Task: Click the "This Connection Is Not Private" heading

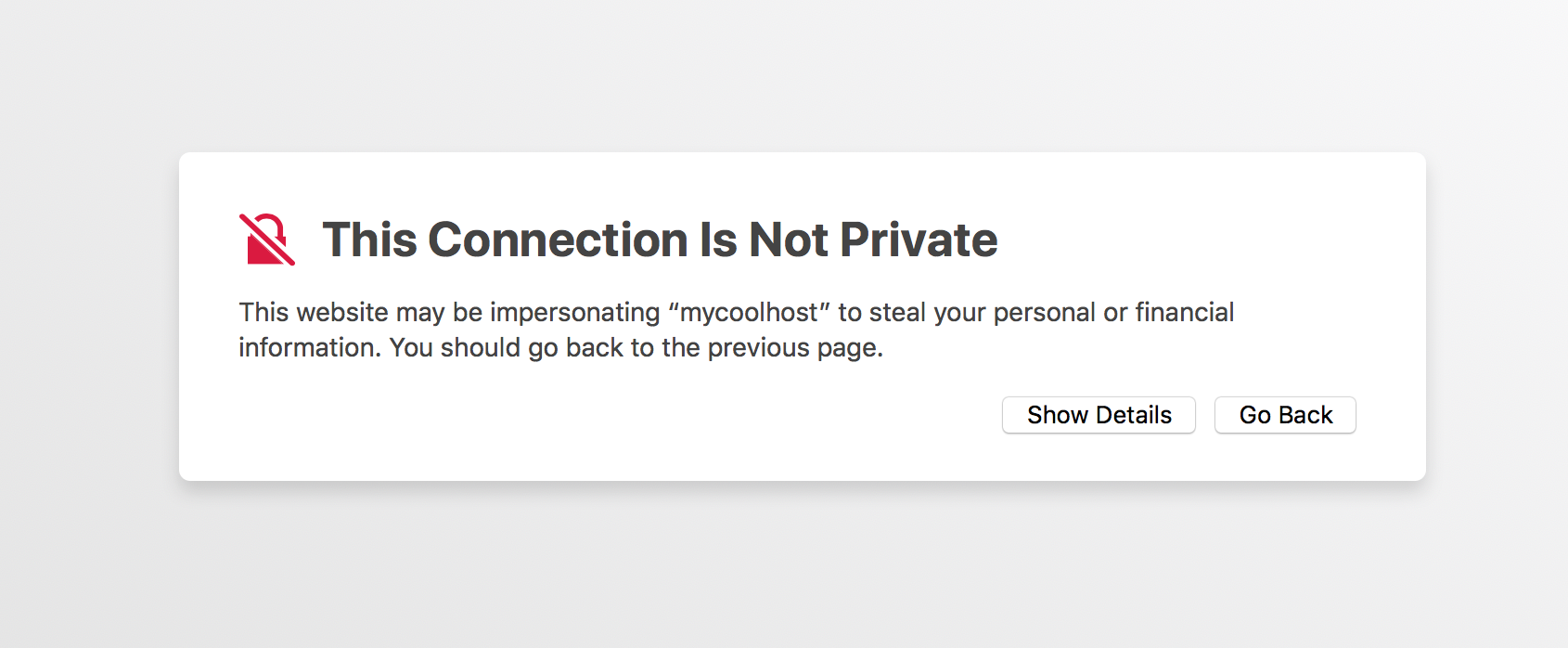Action: click(660, 240)
